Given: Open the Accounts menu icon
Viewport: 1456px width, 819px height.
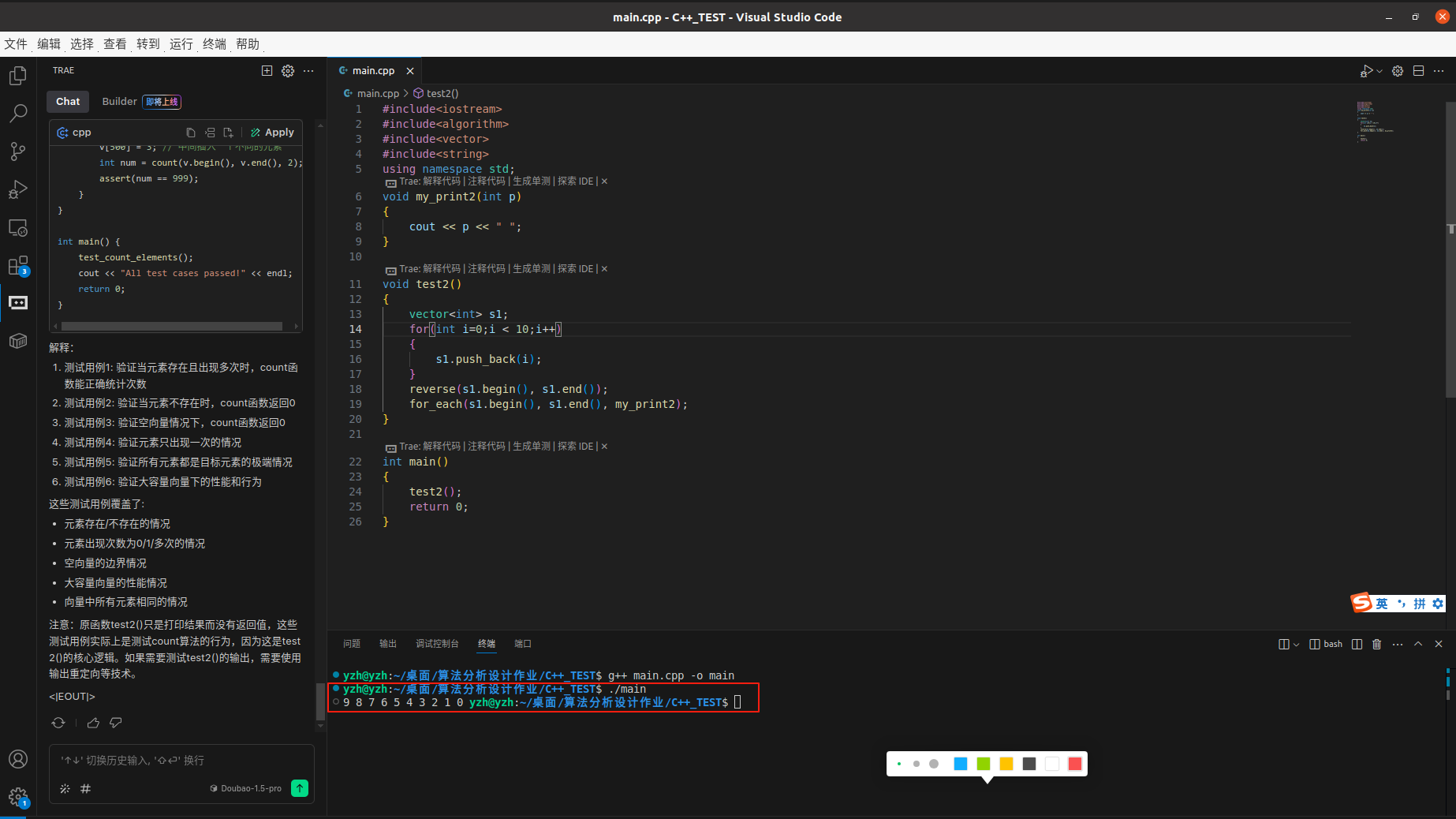Looking at the screenshot, I should pos(18,759).
